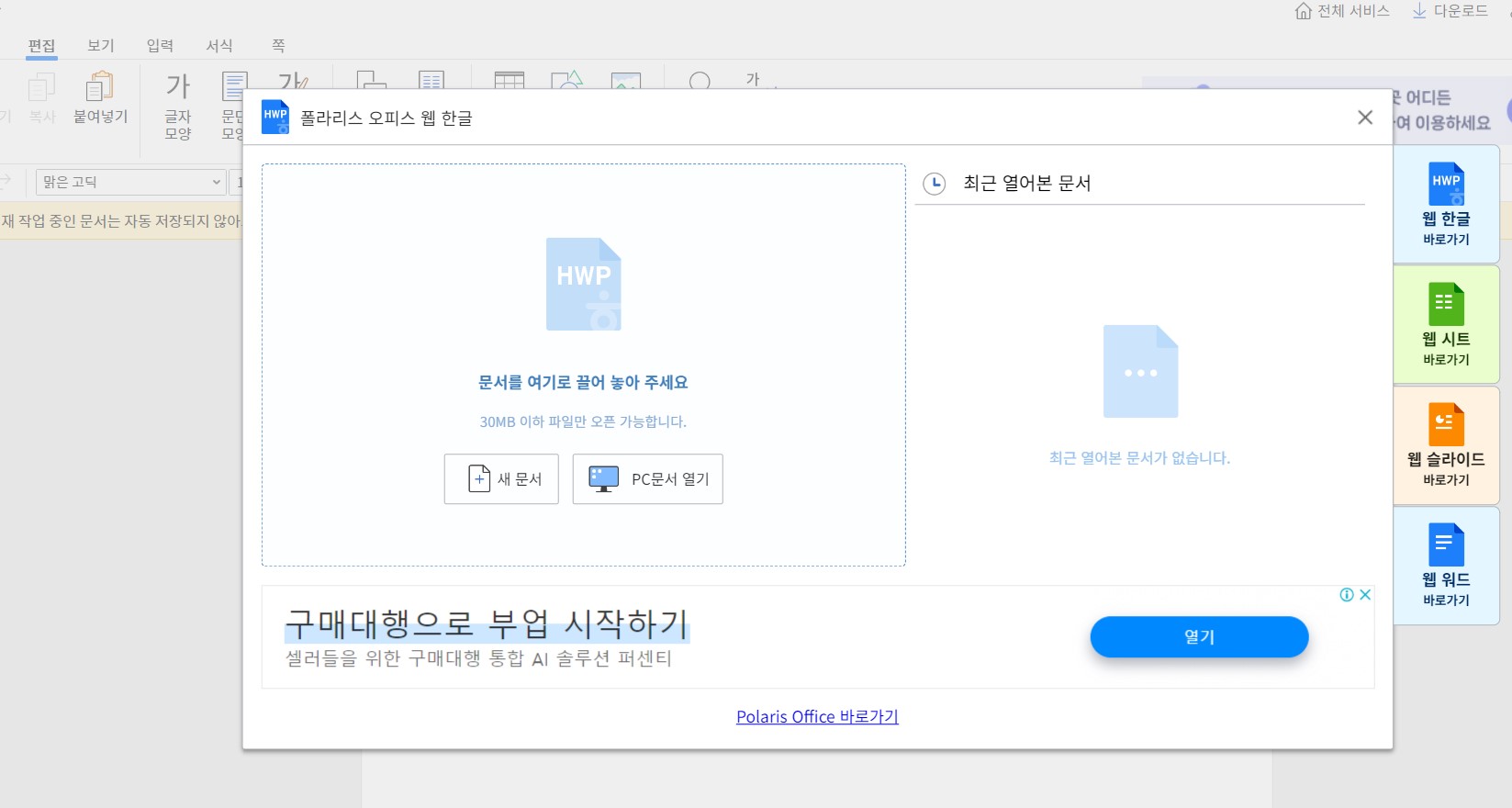Open the Polaris Office 바로가기 link
The image size is (1512, 808).
817,717
